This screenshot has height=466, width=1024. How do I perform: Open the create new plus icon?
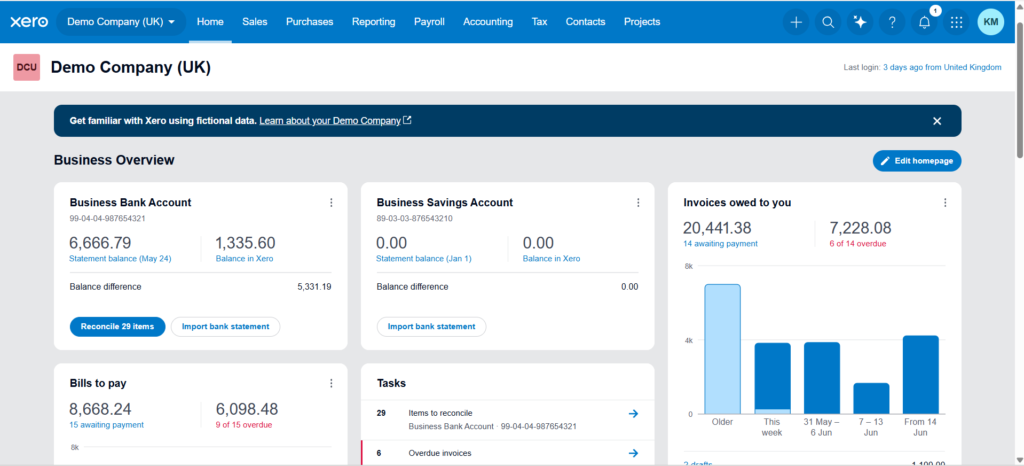[796, 22]
